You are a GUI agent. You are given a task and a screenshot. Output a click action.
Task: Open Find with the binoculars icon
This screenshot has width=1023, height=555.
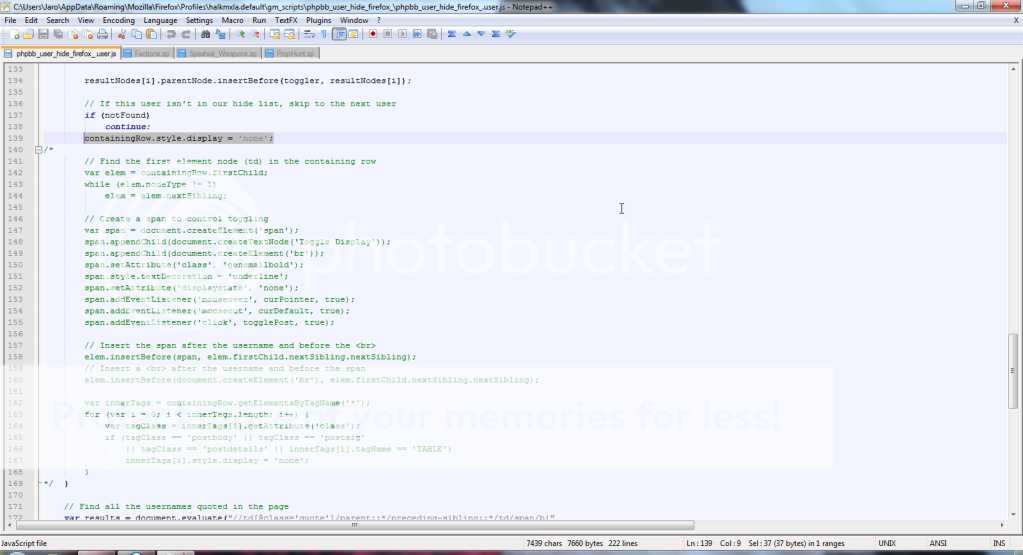coord(205,34)
